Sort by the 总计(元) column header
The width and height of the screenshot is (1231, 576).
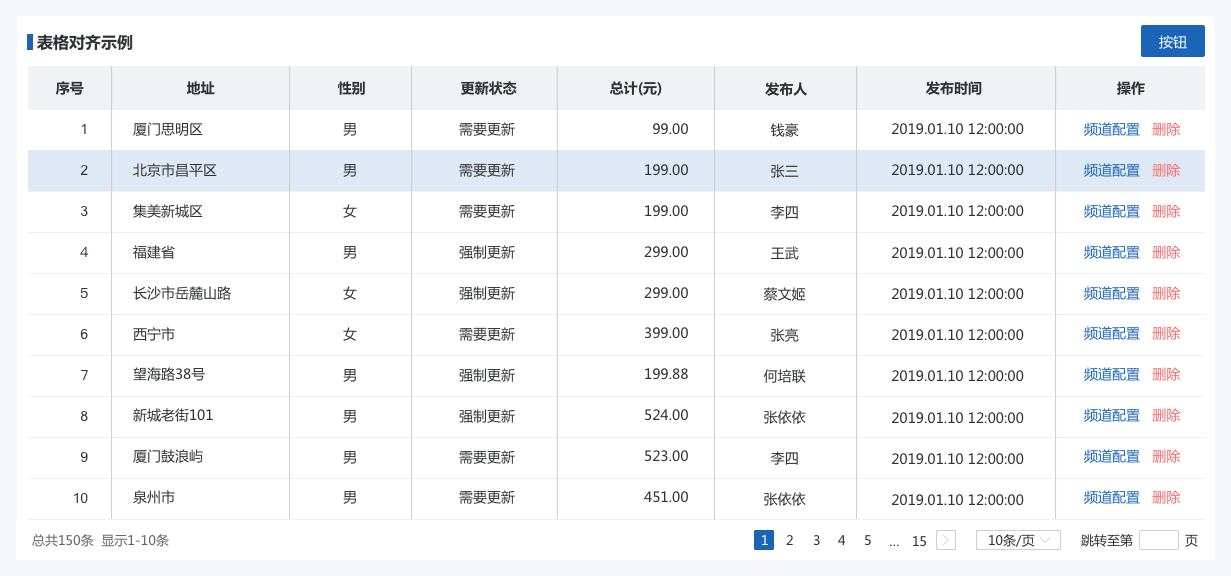pyautogui.click(x=636, y=88)
